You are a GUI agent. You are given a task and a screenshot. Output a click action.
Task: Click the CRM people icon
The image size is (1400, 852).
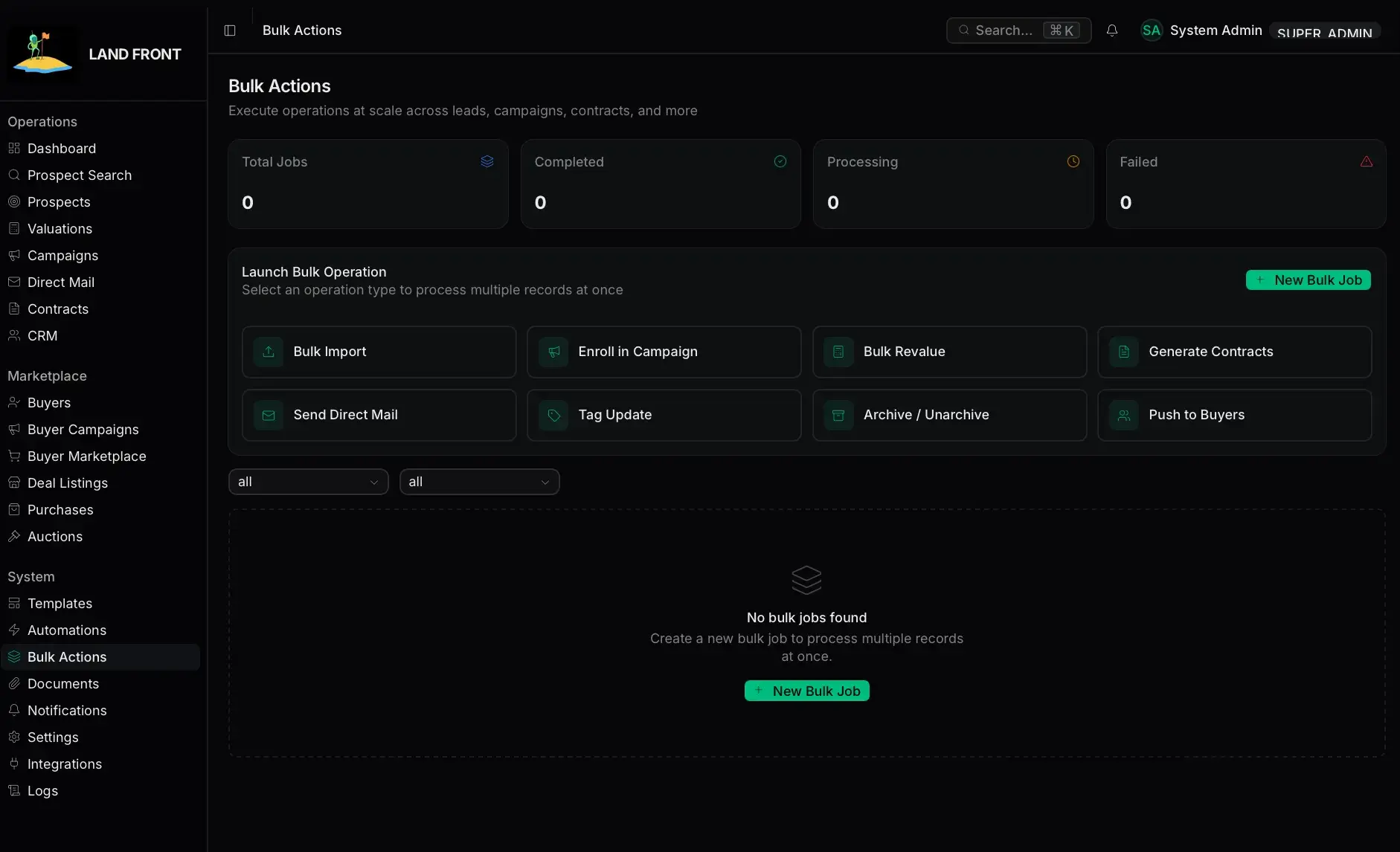click(x=14, y=335)
